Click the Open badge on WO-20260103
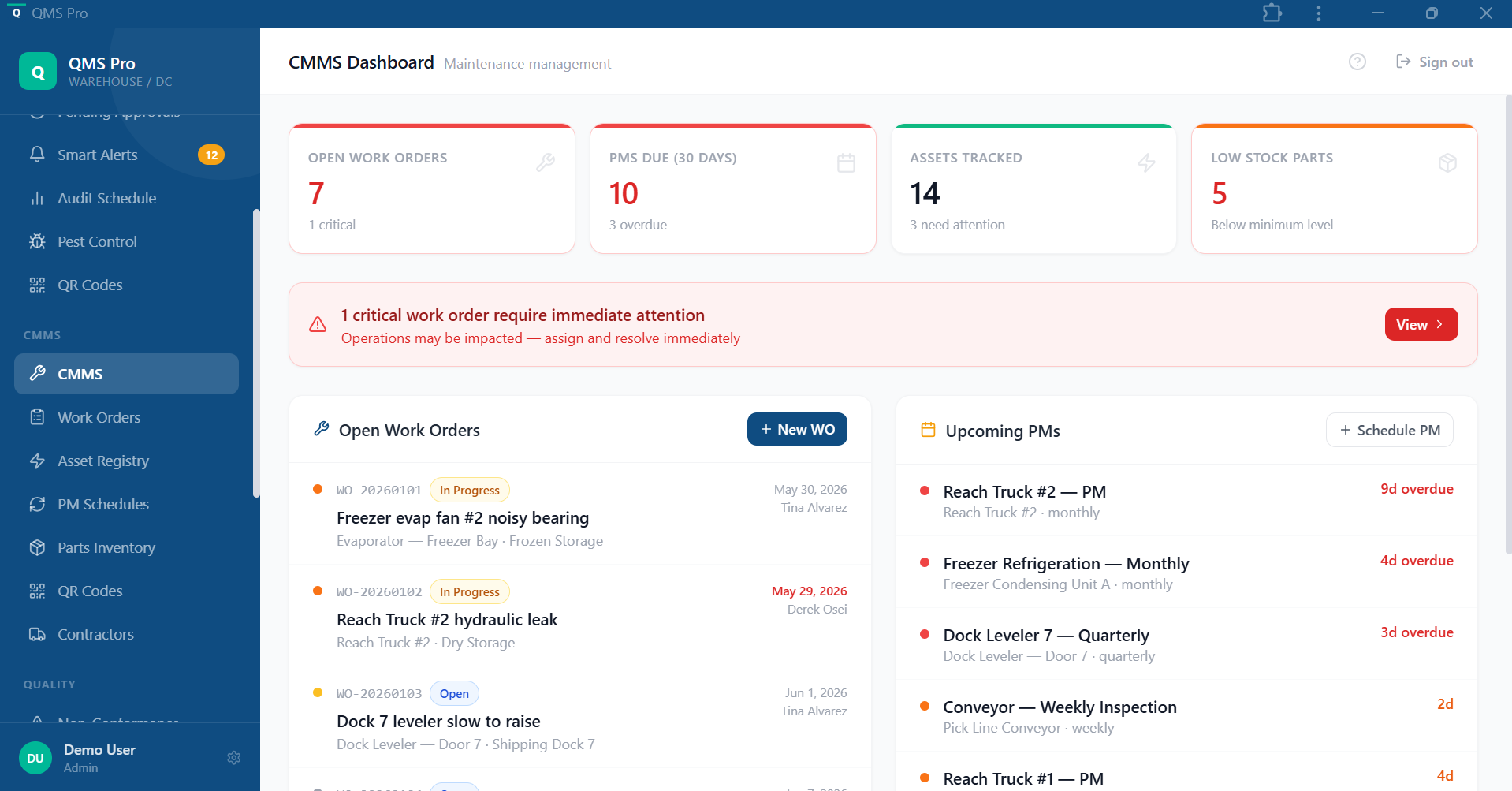The width and height of the screenshot is (1512, 791). tap(454, 693)
